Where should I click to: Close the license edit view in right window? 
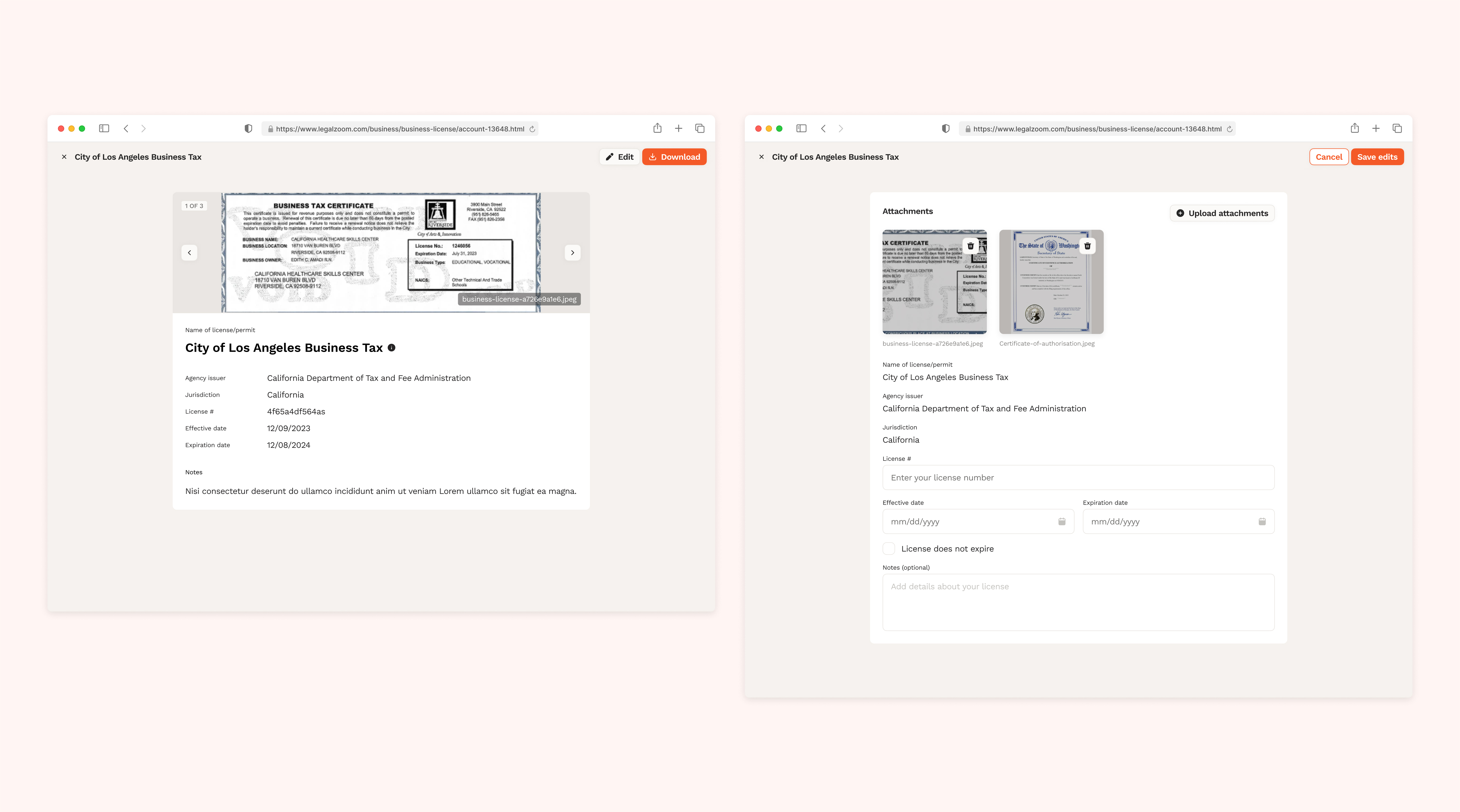click(761, 157)
